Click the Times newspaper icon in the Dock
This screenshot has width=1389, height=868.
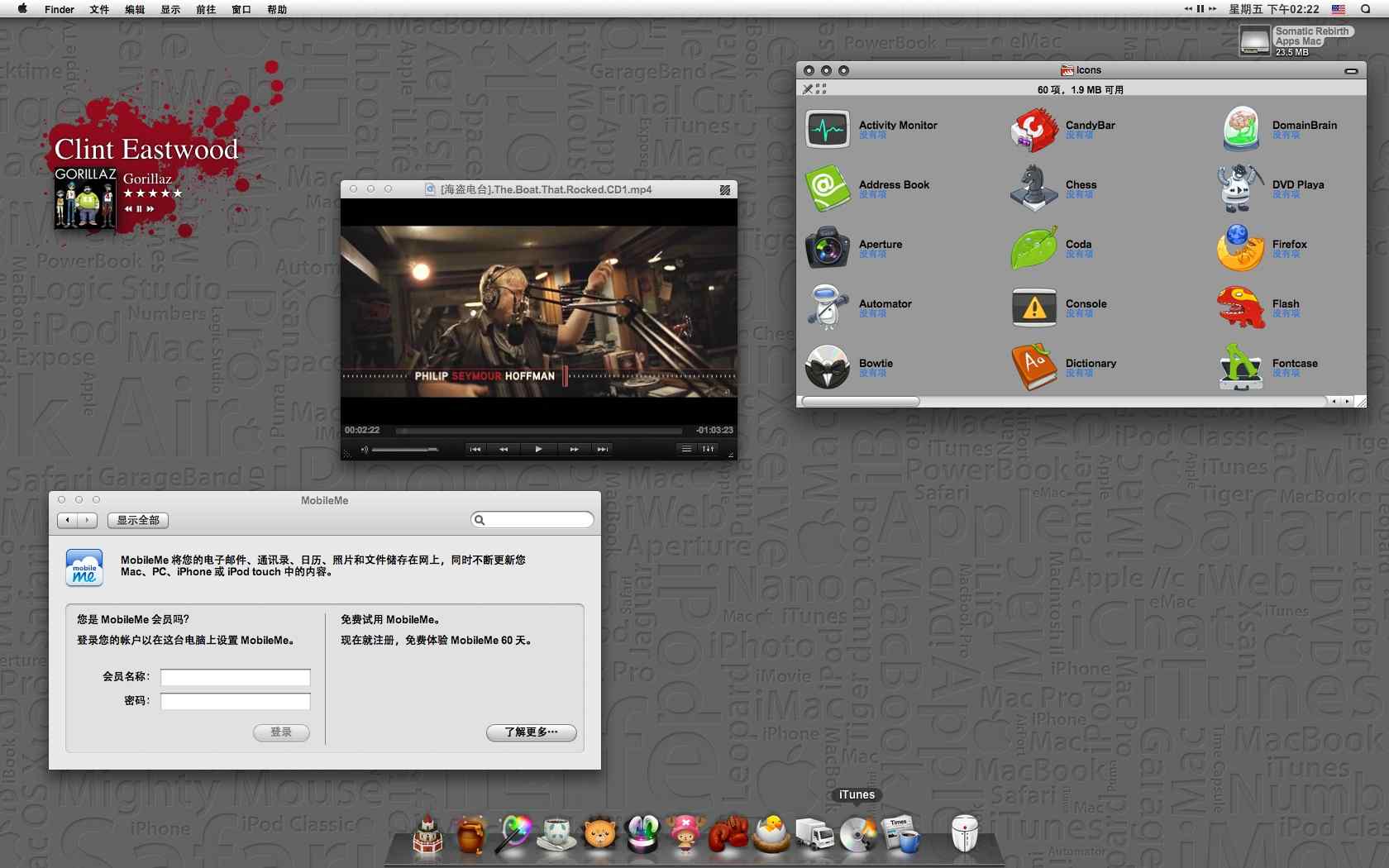coord(900,833)
